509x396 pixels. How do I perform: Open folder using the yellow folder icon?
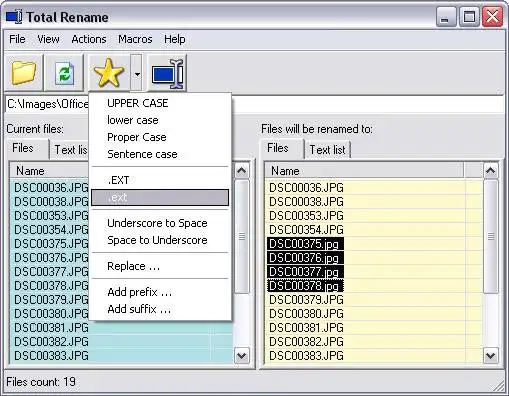coord(24,72)
